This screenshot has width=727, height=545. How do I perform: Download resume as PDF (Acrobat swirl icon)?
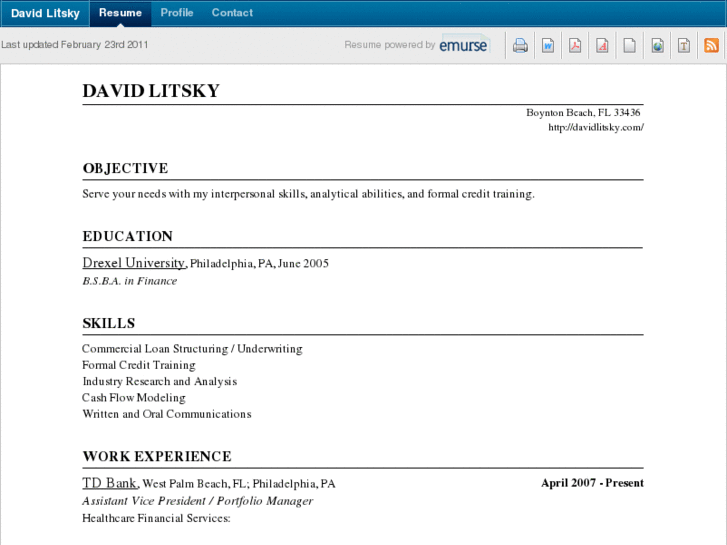coord(575,45)
